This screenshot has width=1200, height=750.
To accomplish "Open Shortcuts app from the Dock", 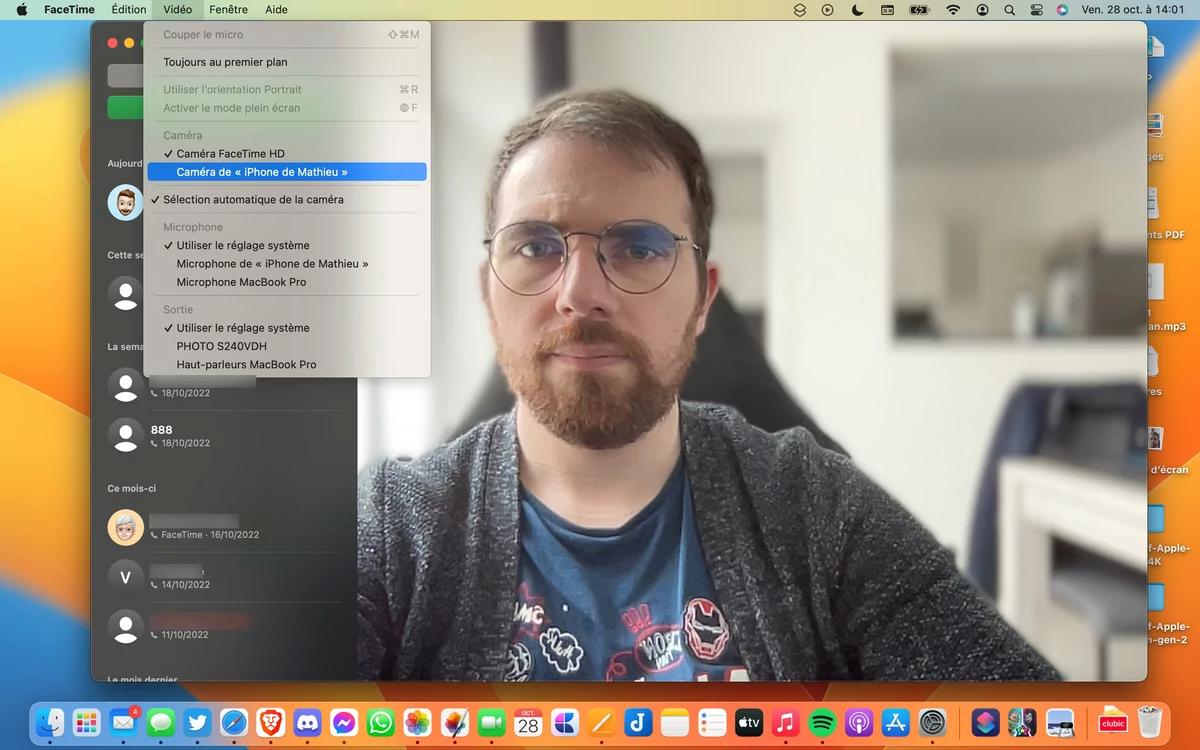I will [985, 722].
